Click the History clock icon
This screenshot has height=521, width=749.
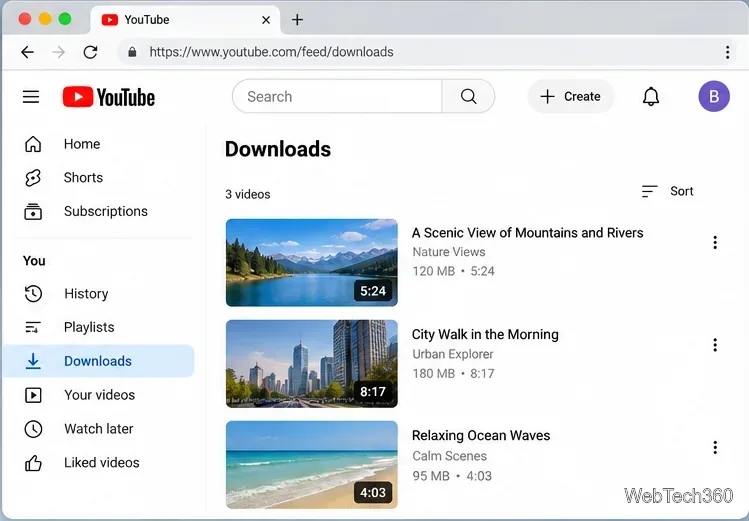[x=33, y=294]
